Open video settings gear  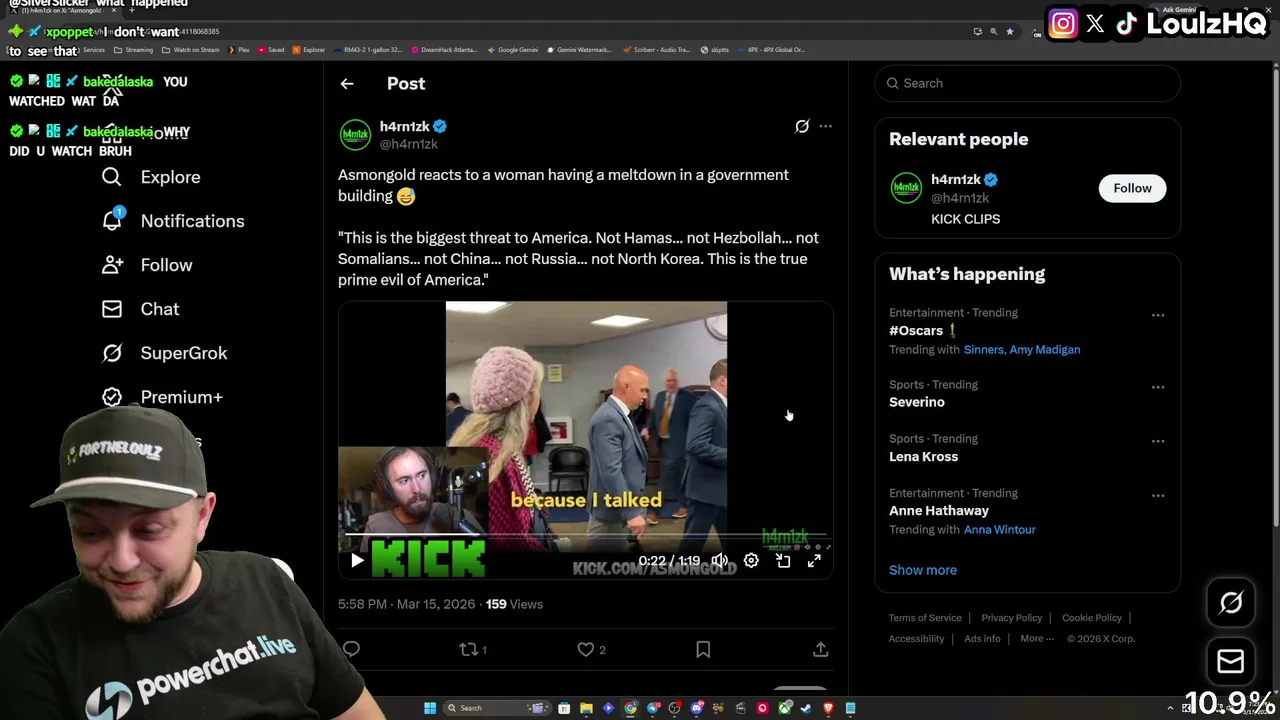pyautogui.click(x=751, y=561)
